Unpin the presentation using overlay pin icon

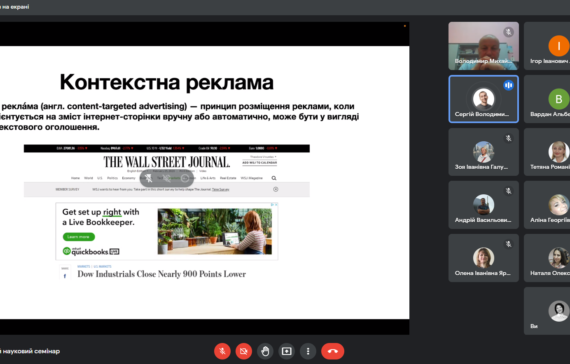149,178
